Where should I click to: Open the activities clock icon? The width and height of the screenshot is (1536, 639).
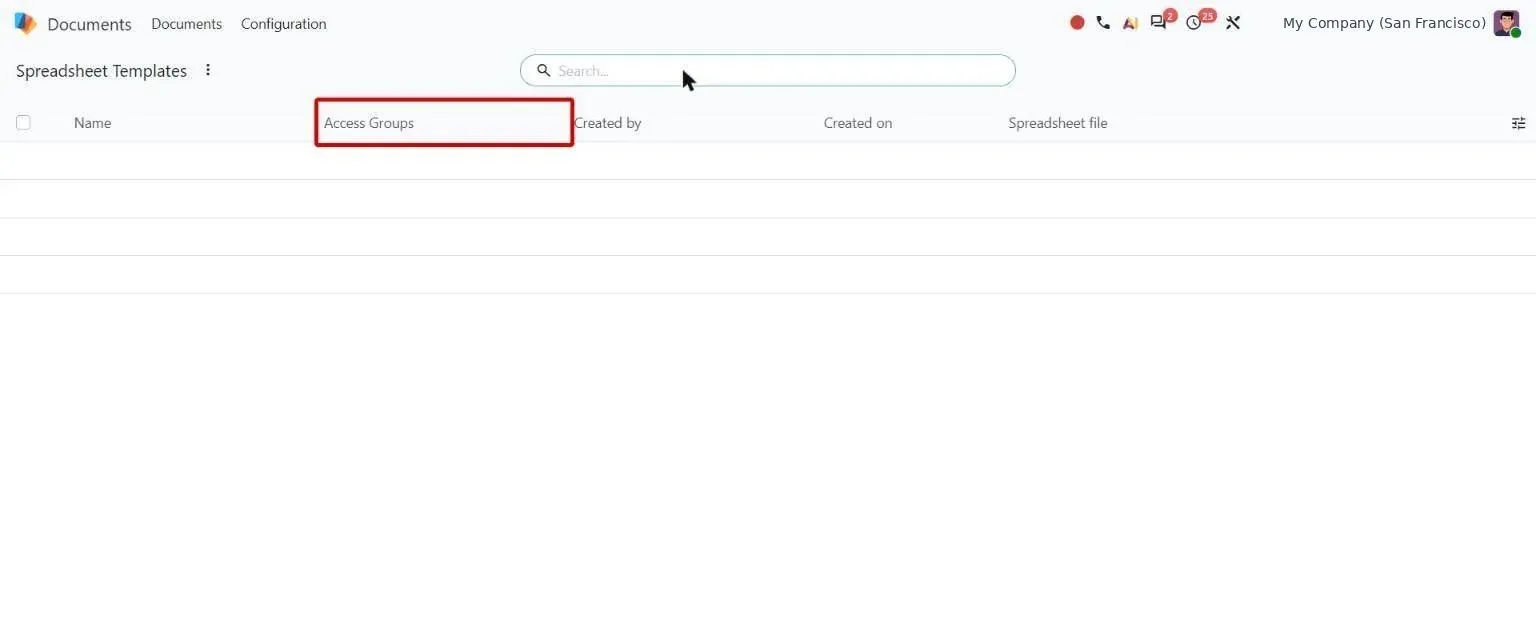tap(1194, 23)
